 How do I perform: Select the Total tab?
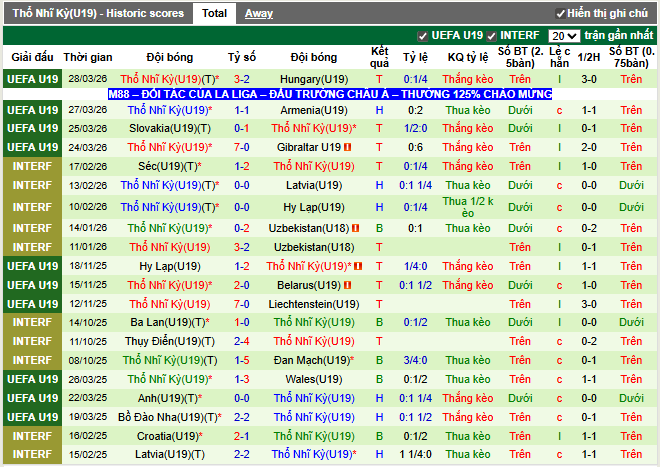[213, 13]
